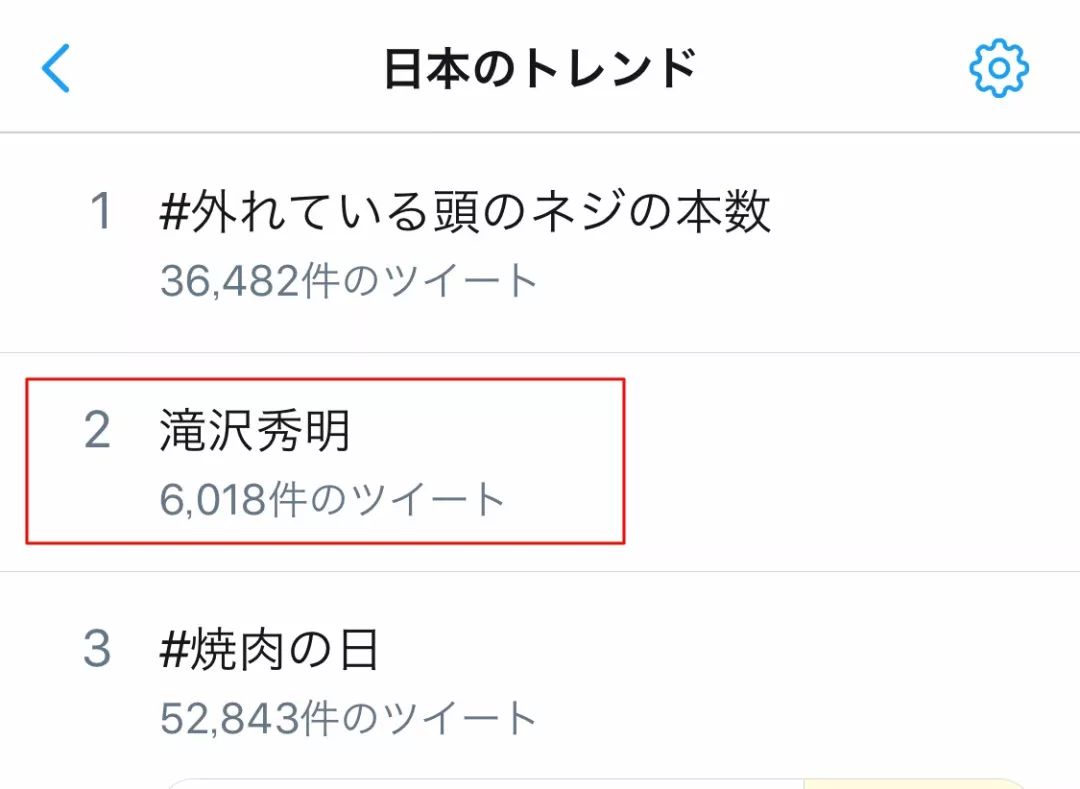This screenshot has height=789, width=1080.
Task: Click the hash symbol before 外れている
Action: click(174, 211)
